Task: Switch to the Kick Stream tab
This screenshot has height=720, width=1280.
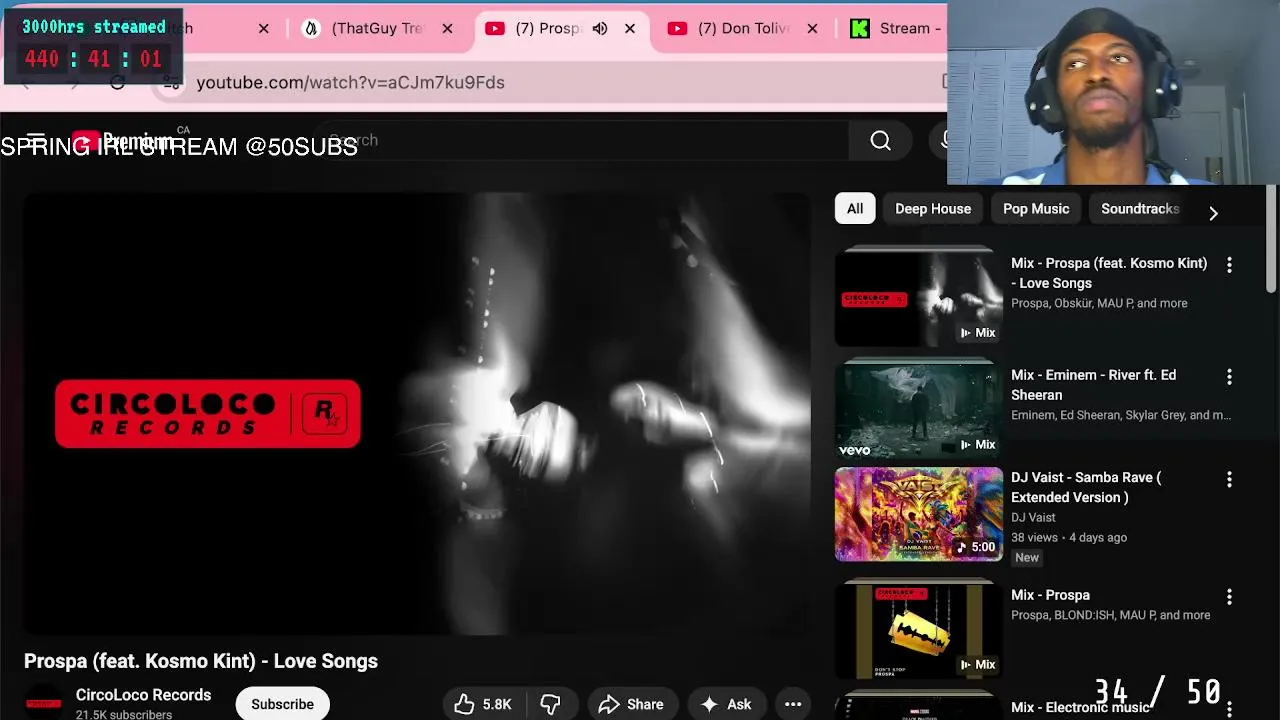Action: pos(894,28)
